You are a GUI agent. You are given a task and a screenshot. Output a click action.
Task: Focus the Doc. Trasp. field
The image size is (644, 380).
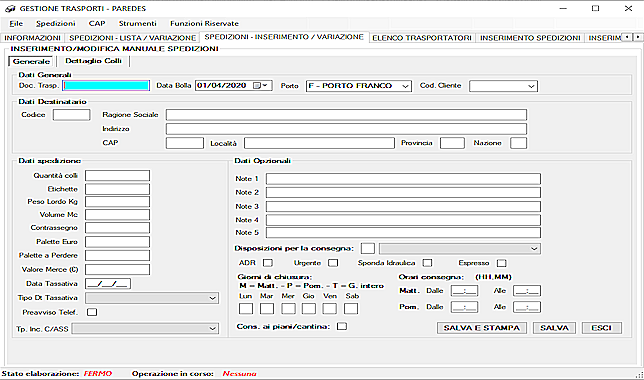tap(106, 85)
